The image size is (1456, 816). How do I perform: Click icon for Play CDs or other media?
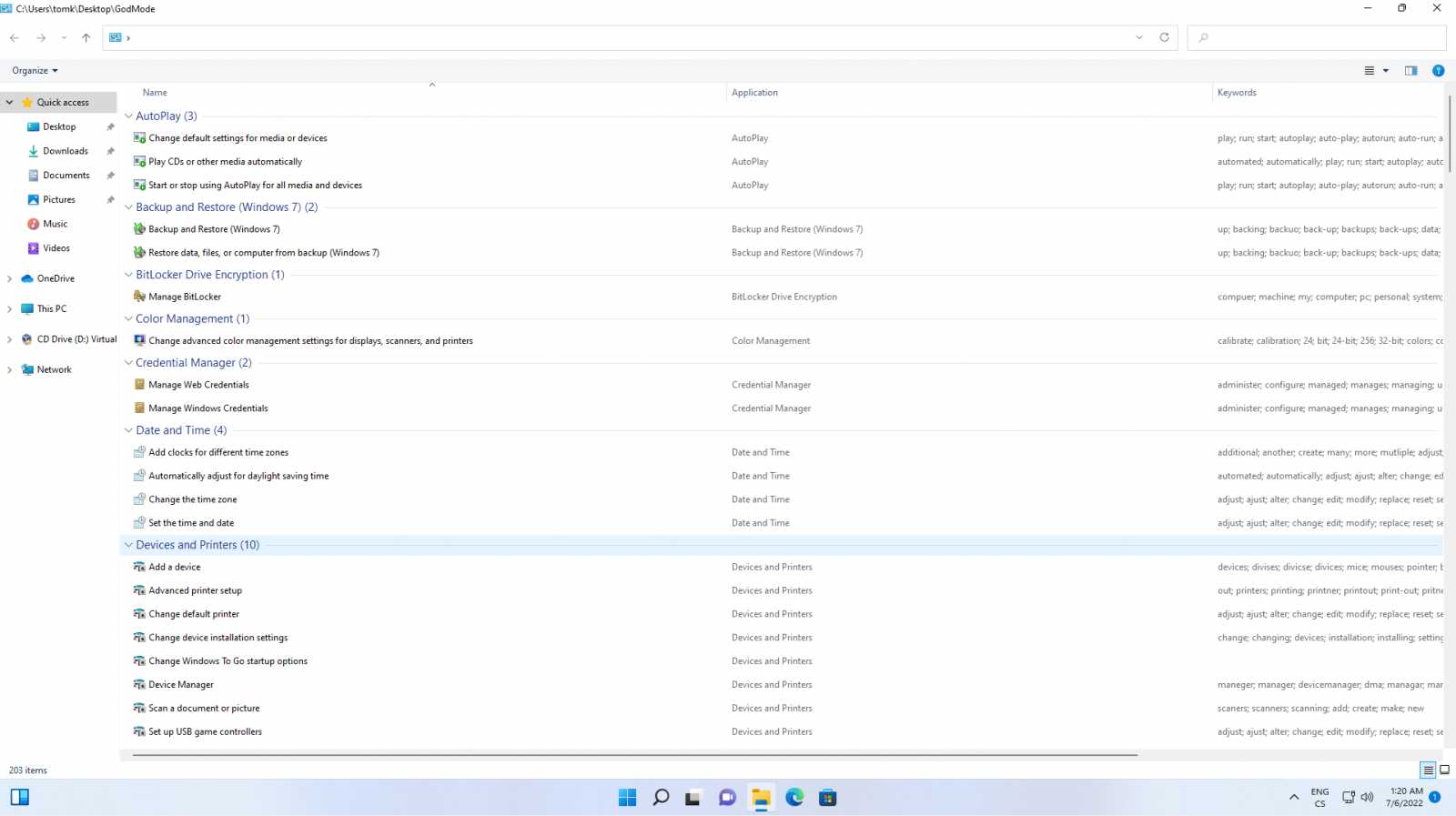[139, 162]
